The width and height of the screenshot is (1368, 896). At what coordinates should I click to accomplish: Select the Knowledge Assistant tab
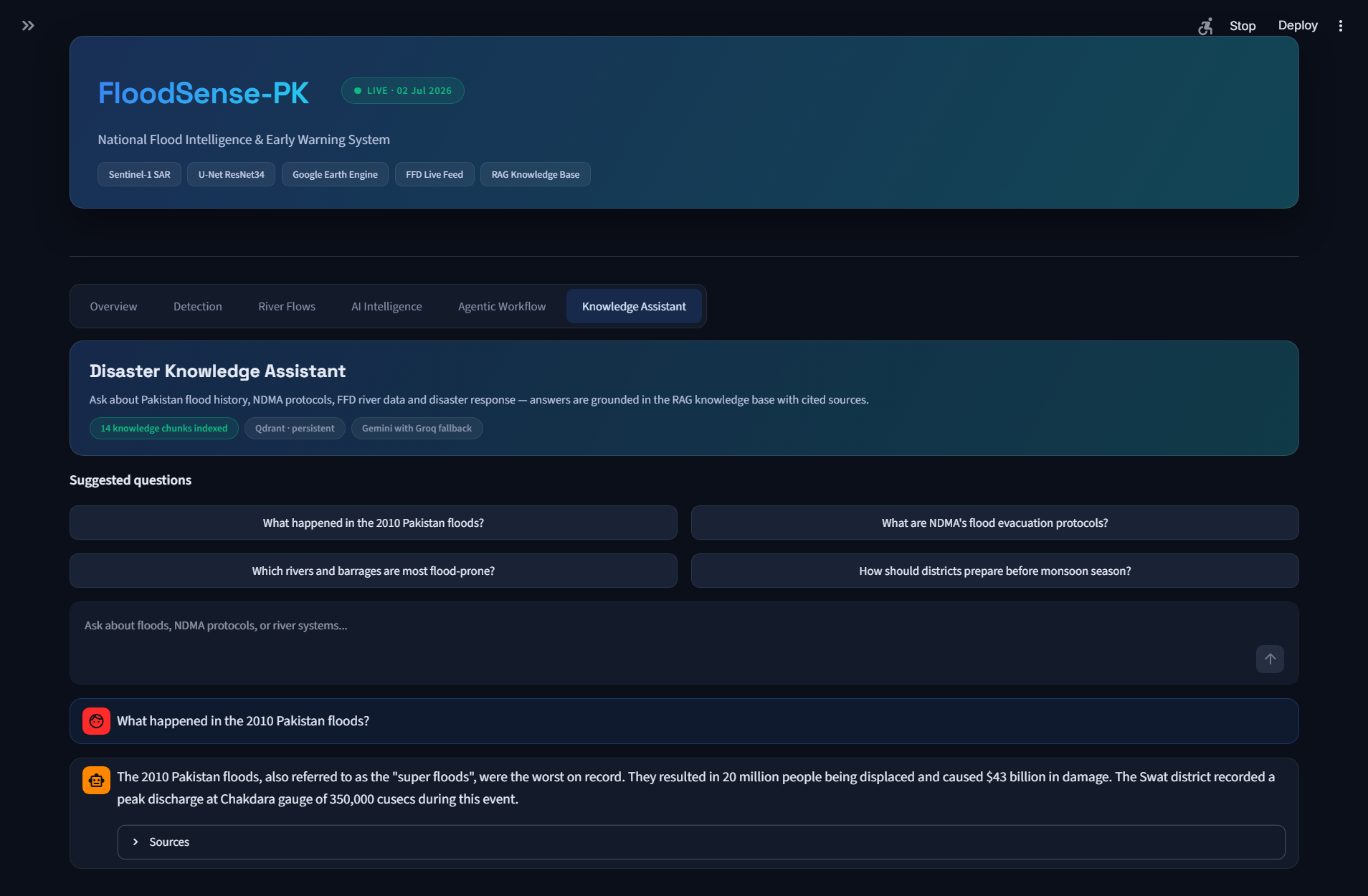(634, 306)
